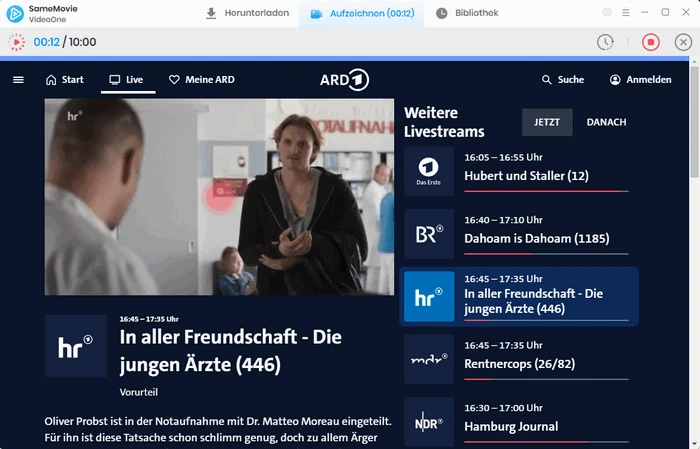This screenshot has height=449, width=700.
Task: Click the 16:30 – 17:00 Uhr time
Action: click(503, 408)
